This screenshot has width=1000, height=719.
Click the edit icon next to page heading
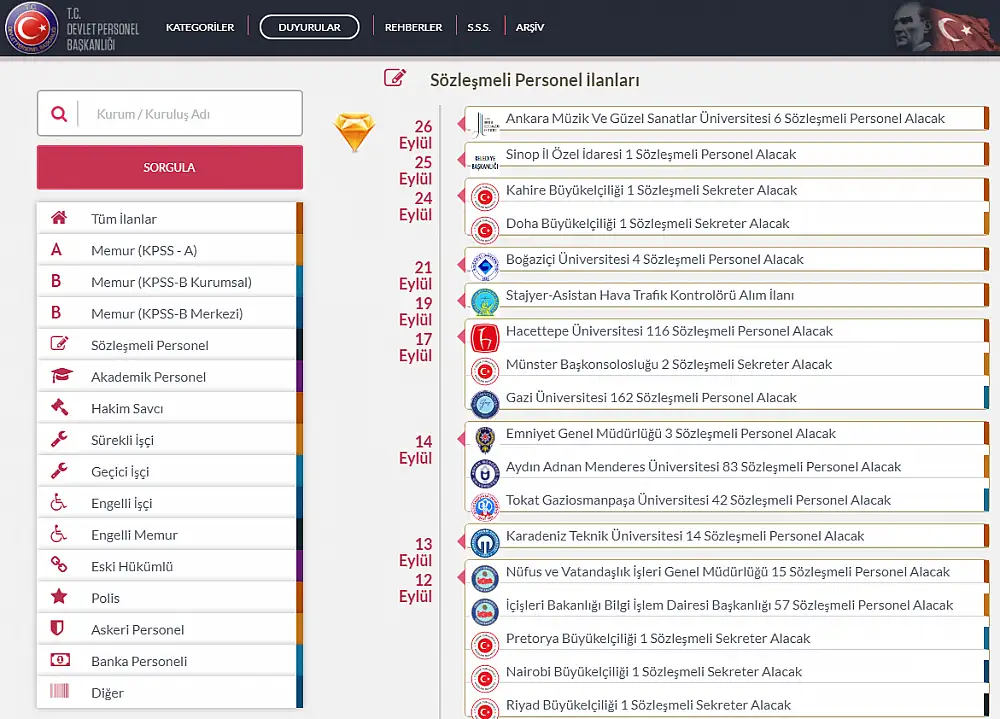395,78
